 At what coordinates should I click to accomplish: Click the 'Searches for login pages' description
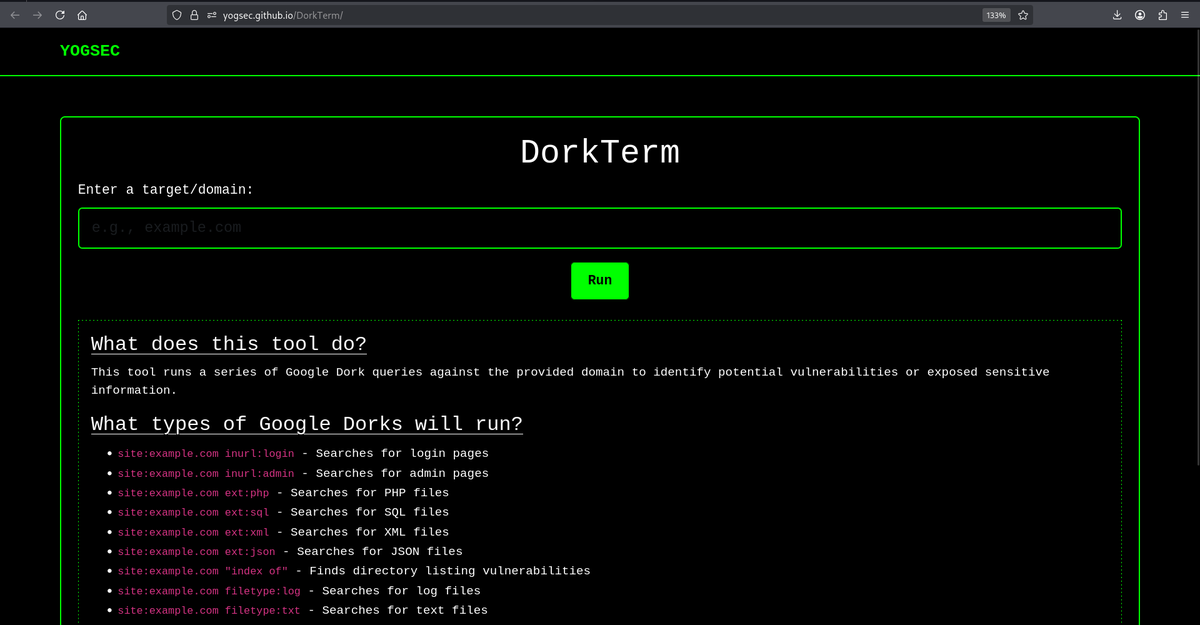[402, 453]
